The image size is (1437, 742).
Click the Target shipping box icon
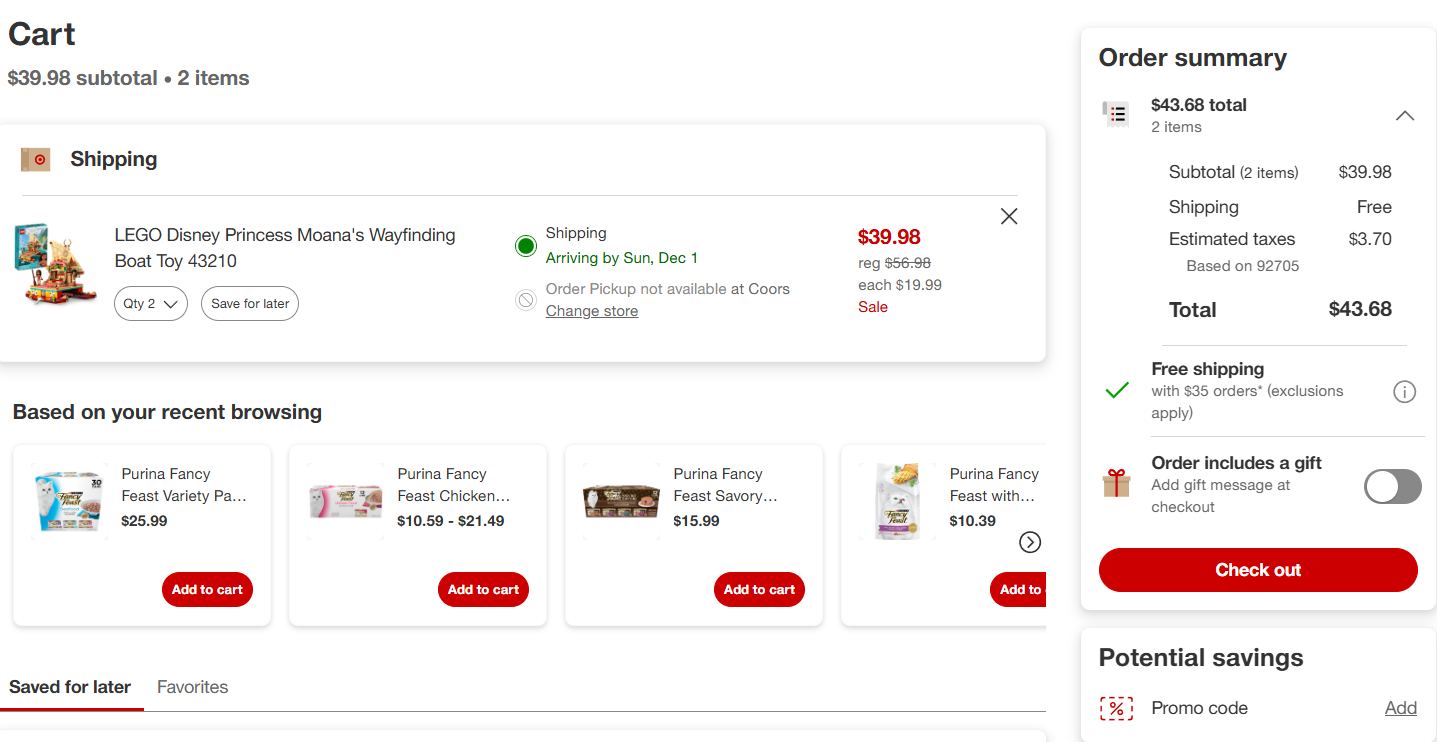click(x=35, y=159)
